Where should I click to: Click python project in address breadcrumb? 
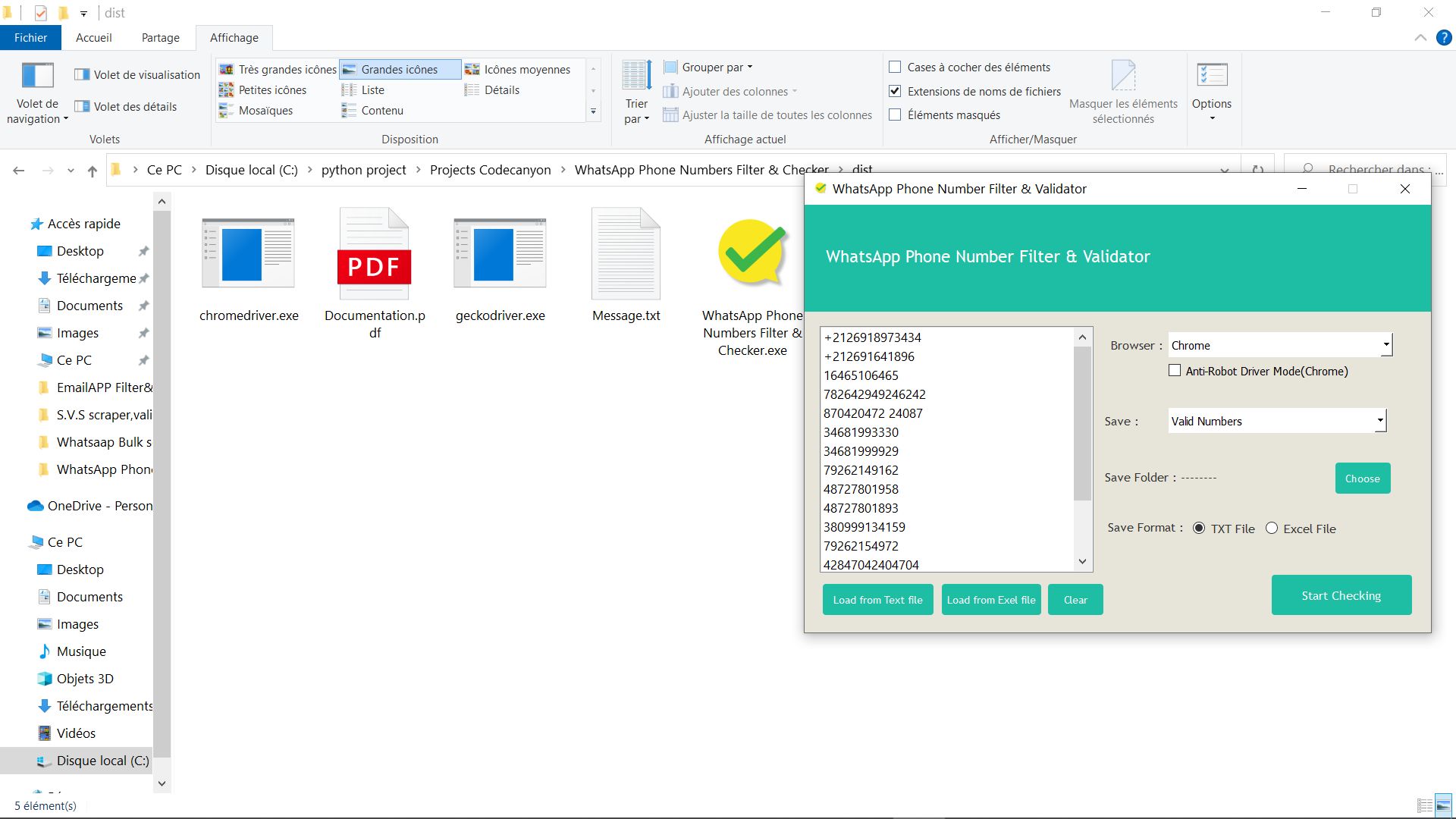coord(364,170)
